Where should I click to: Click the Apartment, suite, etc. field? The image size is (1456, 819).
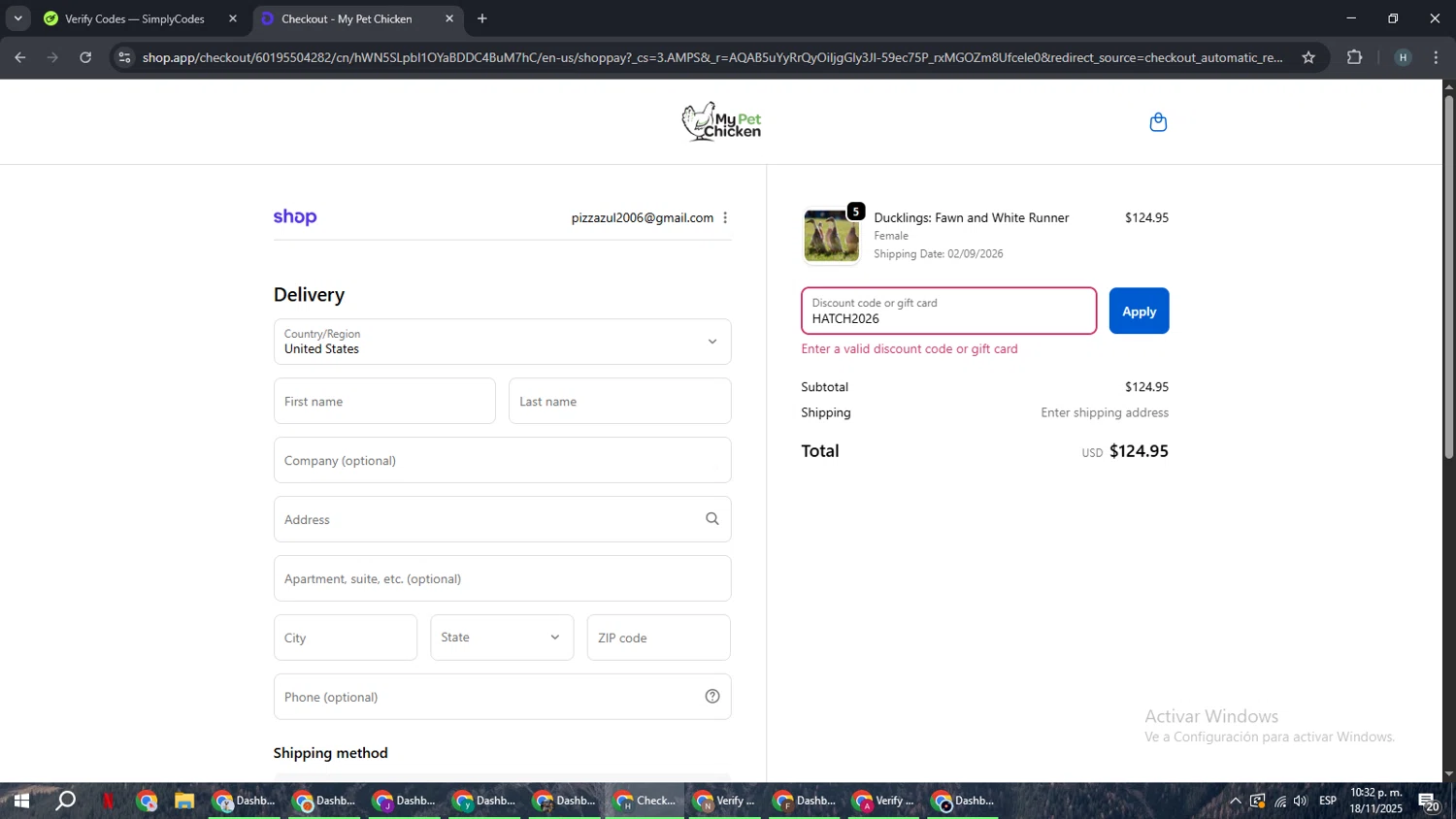click(502, 578)
